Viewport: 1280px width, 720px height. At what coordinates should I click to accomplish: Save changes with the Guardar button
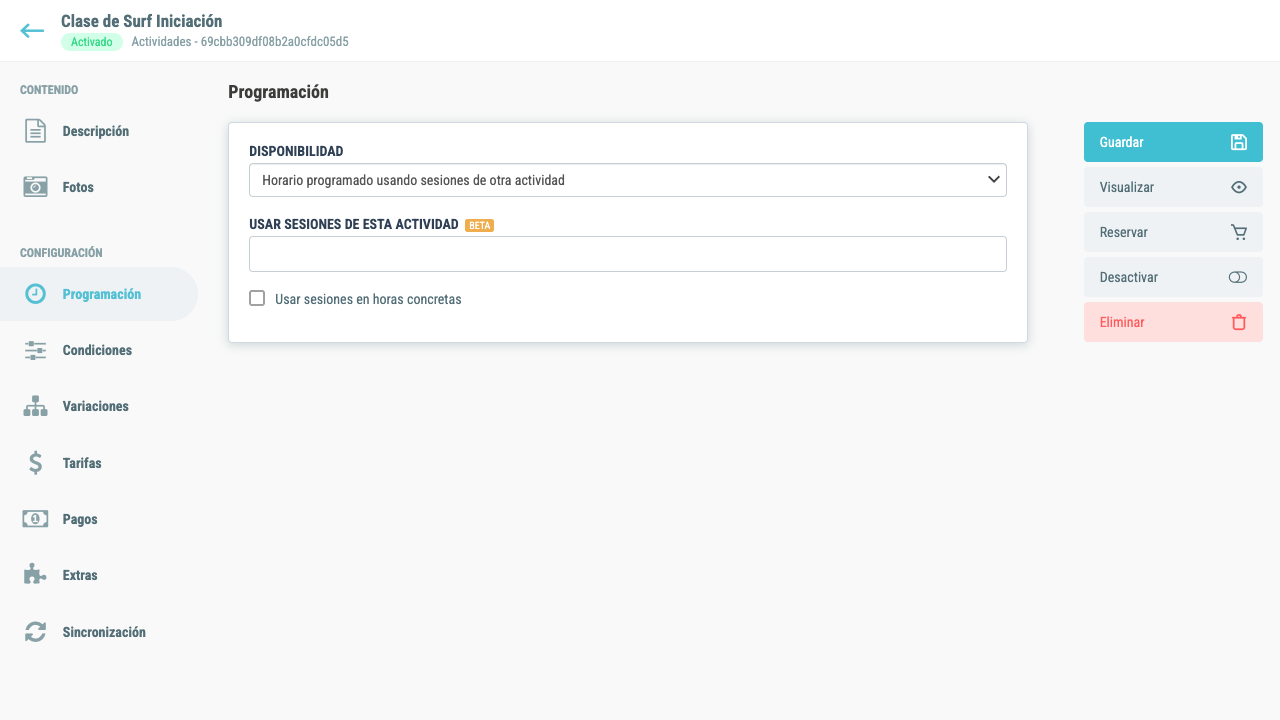[x=1173, y=142]
